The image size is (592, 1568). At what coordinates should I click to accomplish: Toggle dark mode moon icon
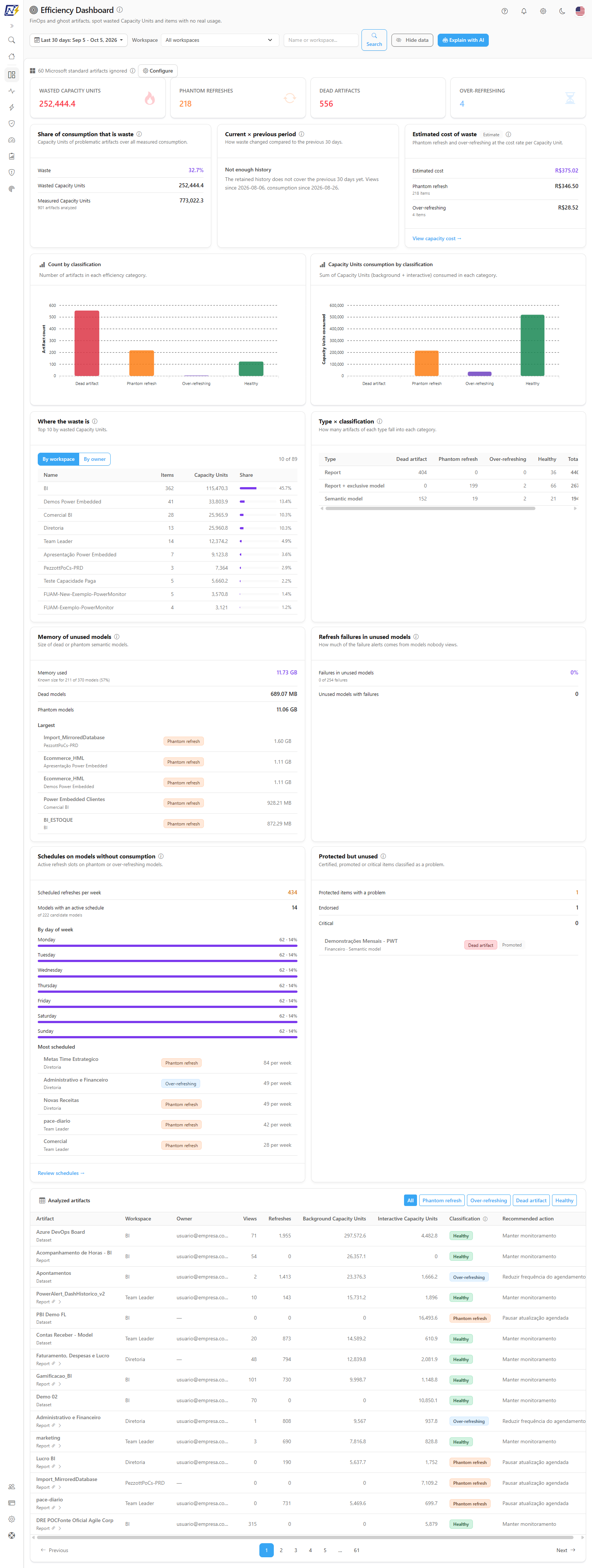[562, 11]
